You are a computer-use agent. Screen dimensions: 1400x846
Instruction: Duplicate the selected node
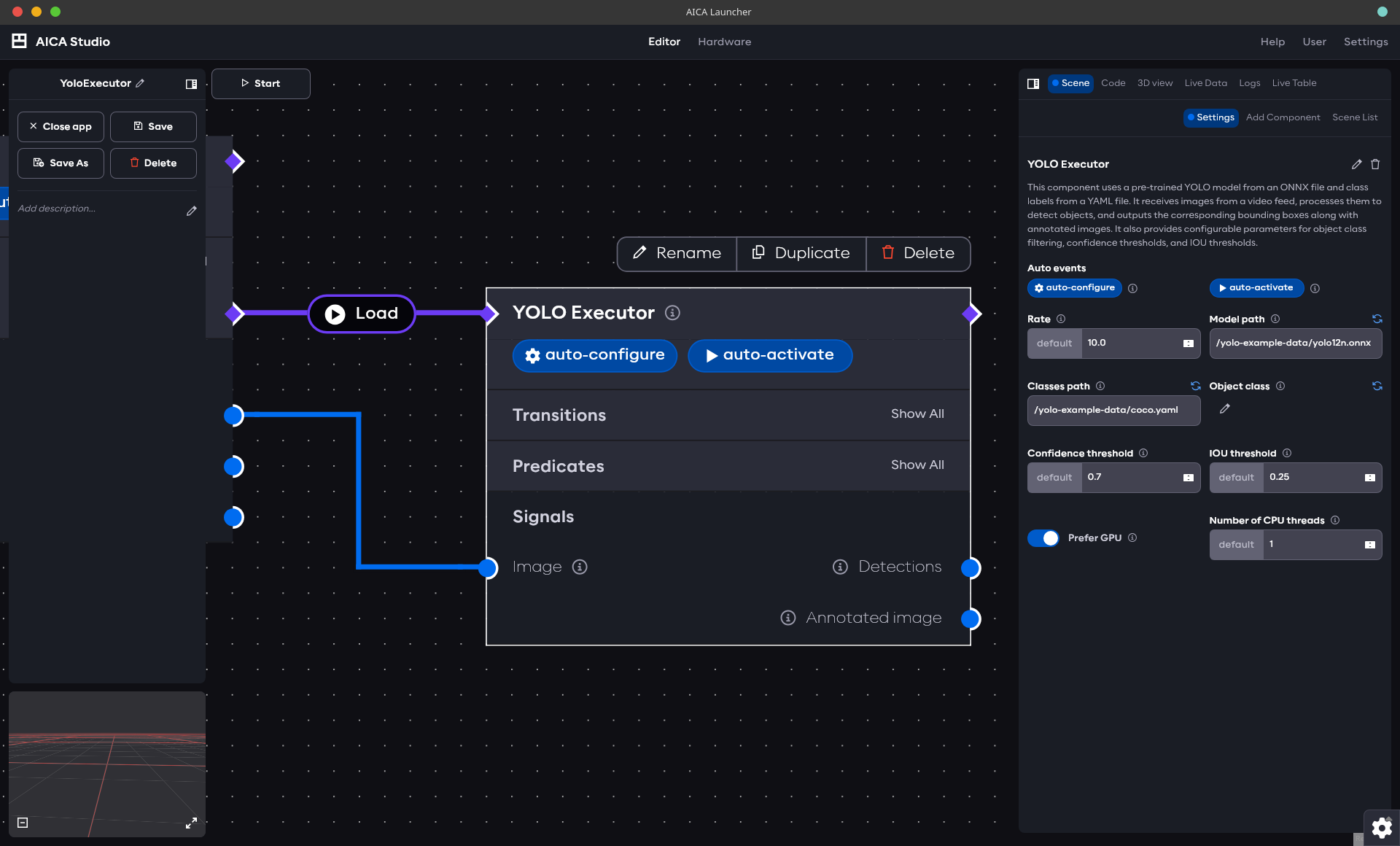tap(801, 253)
